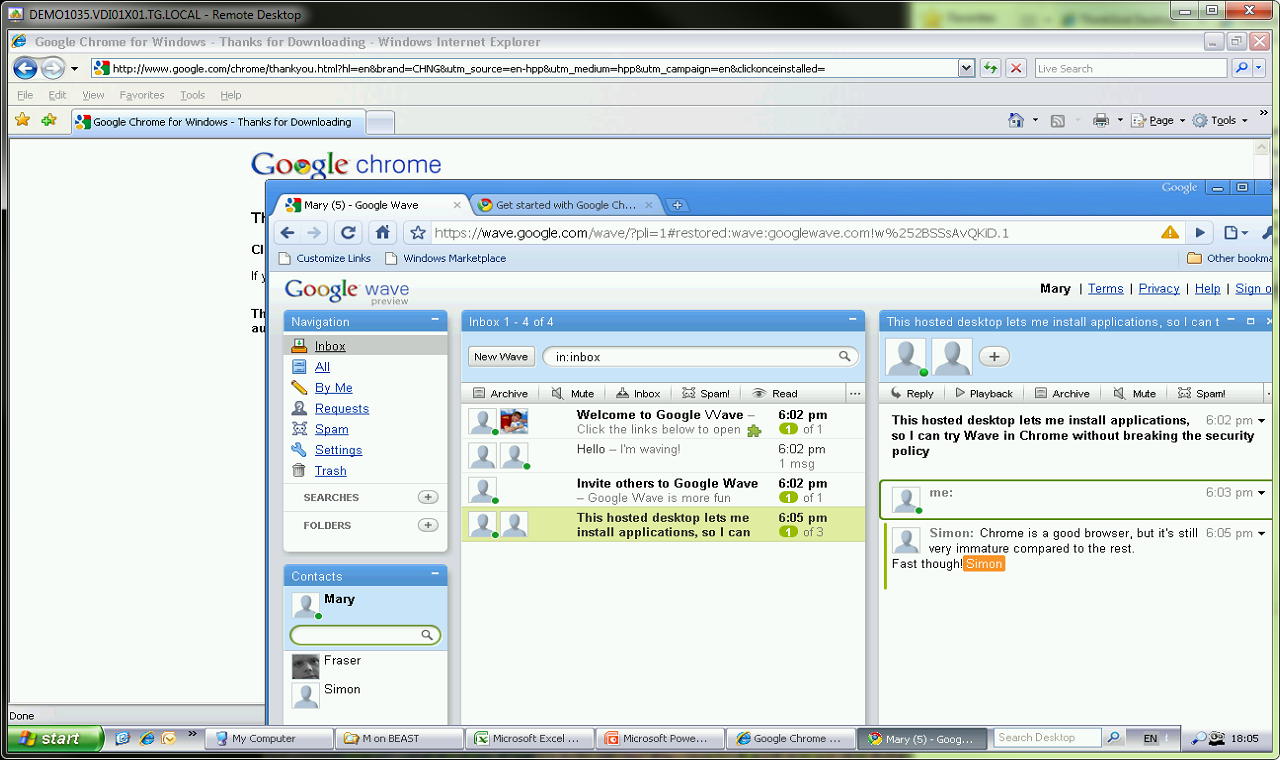The width and height of the screenshot is (1280, 760).
Task: Bookmark this page with Chrome's star
Action: (418, 233)
